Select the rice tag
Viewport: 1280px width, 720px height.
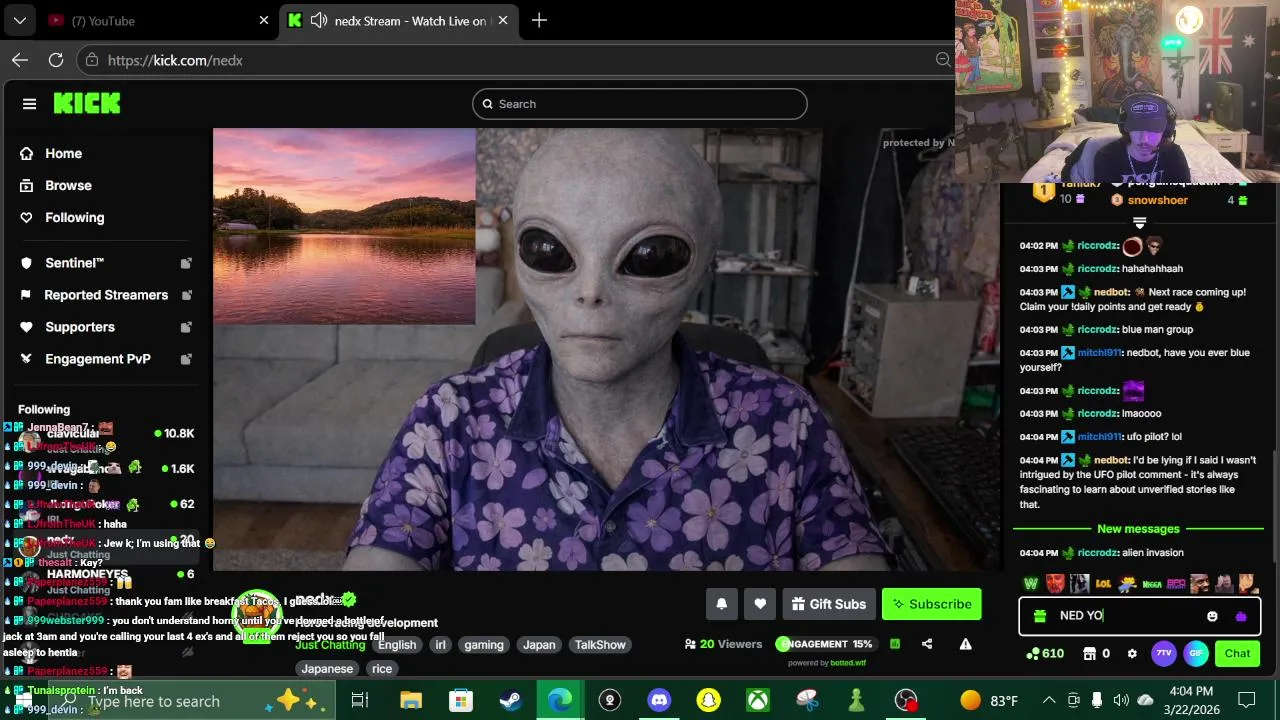pos(382,669)
